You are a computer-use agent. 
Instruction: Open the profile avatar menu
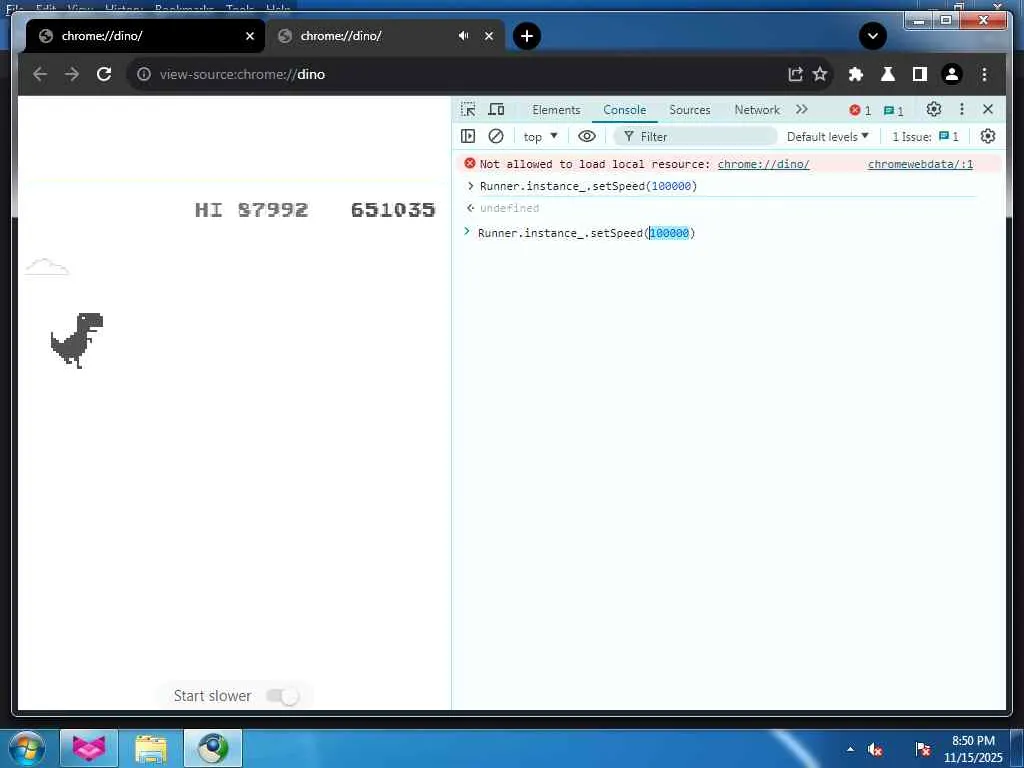click(x=952, y=74)
